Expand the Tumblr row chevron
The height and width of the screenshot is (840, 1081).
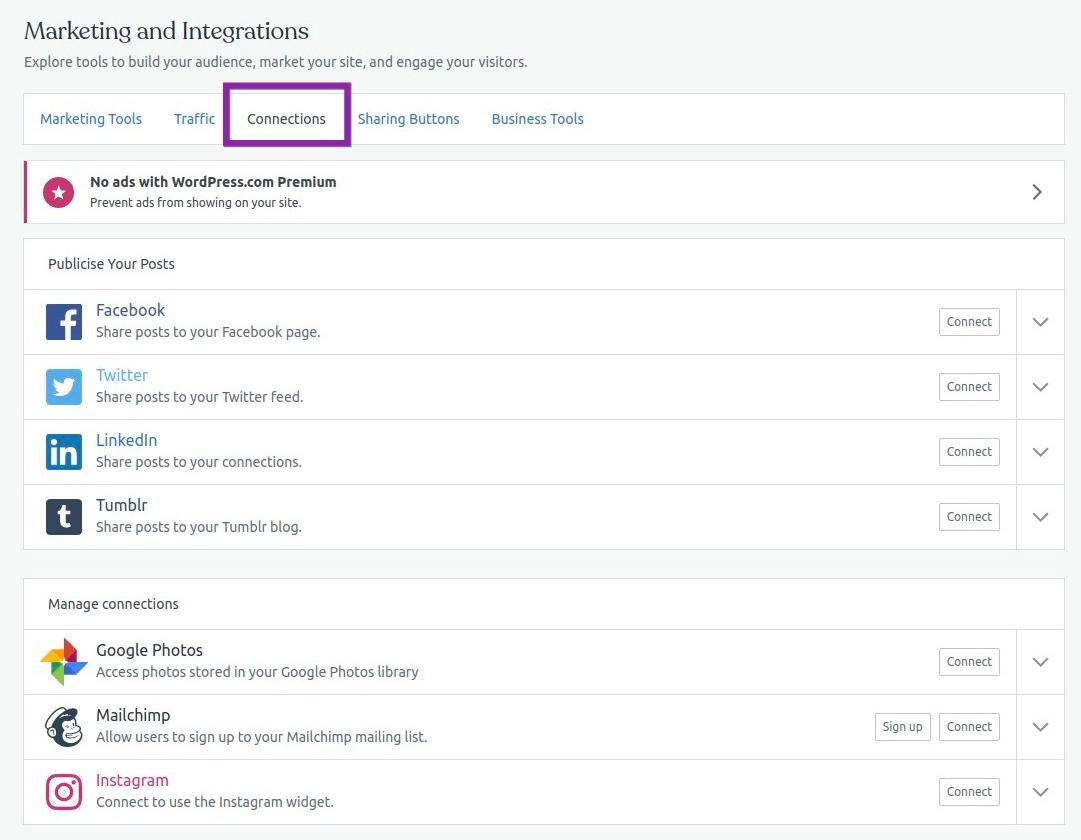[x=1040, y=517]
